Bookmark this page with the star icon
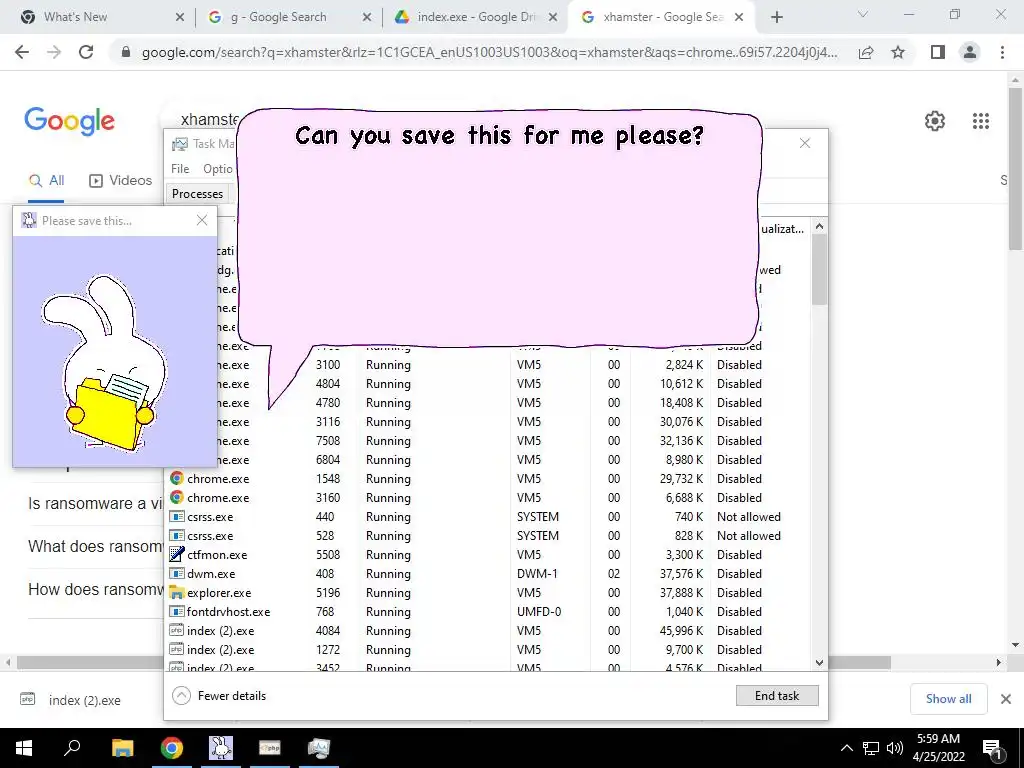Viewport: 1024px width, 768px height. tap(898, 52)
